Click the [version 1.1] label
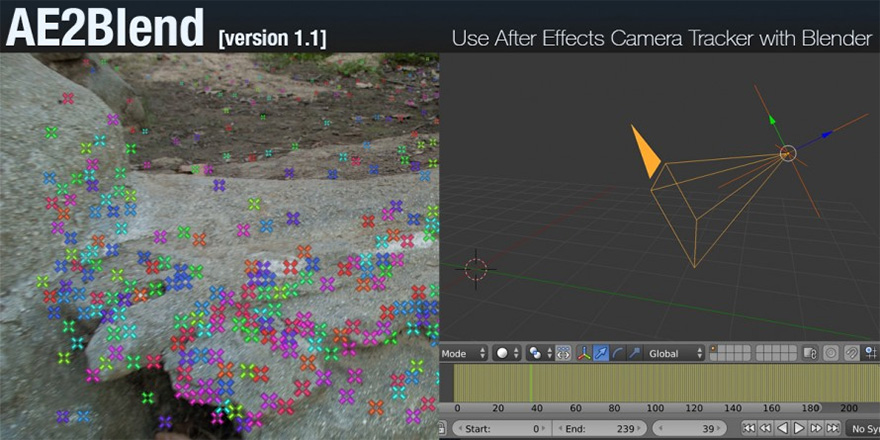This screenshot has height=440, width=880. coord(272,37)
